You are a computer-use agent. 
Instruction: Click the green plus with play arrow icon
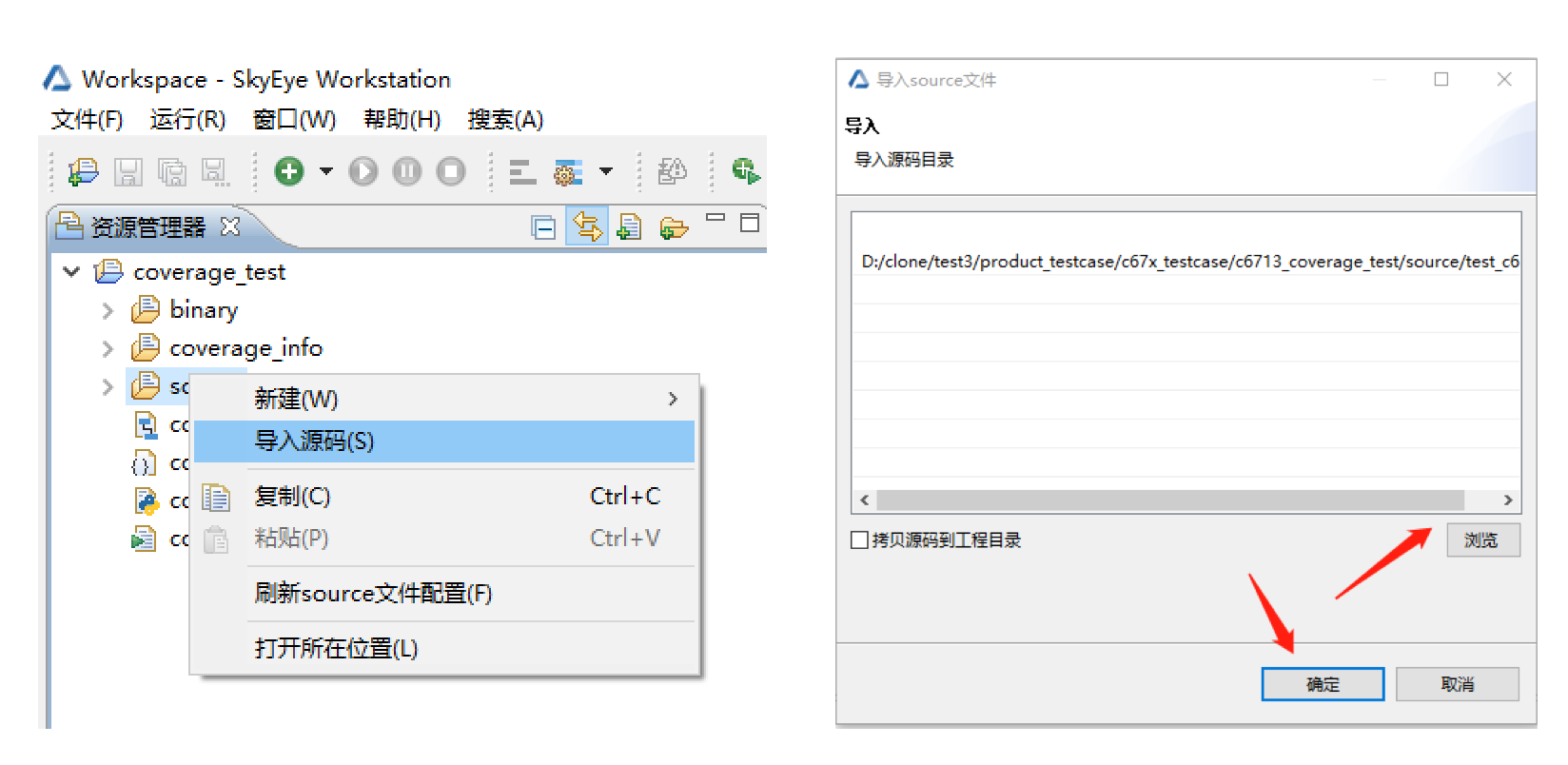click(x=746, y=171)
